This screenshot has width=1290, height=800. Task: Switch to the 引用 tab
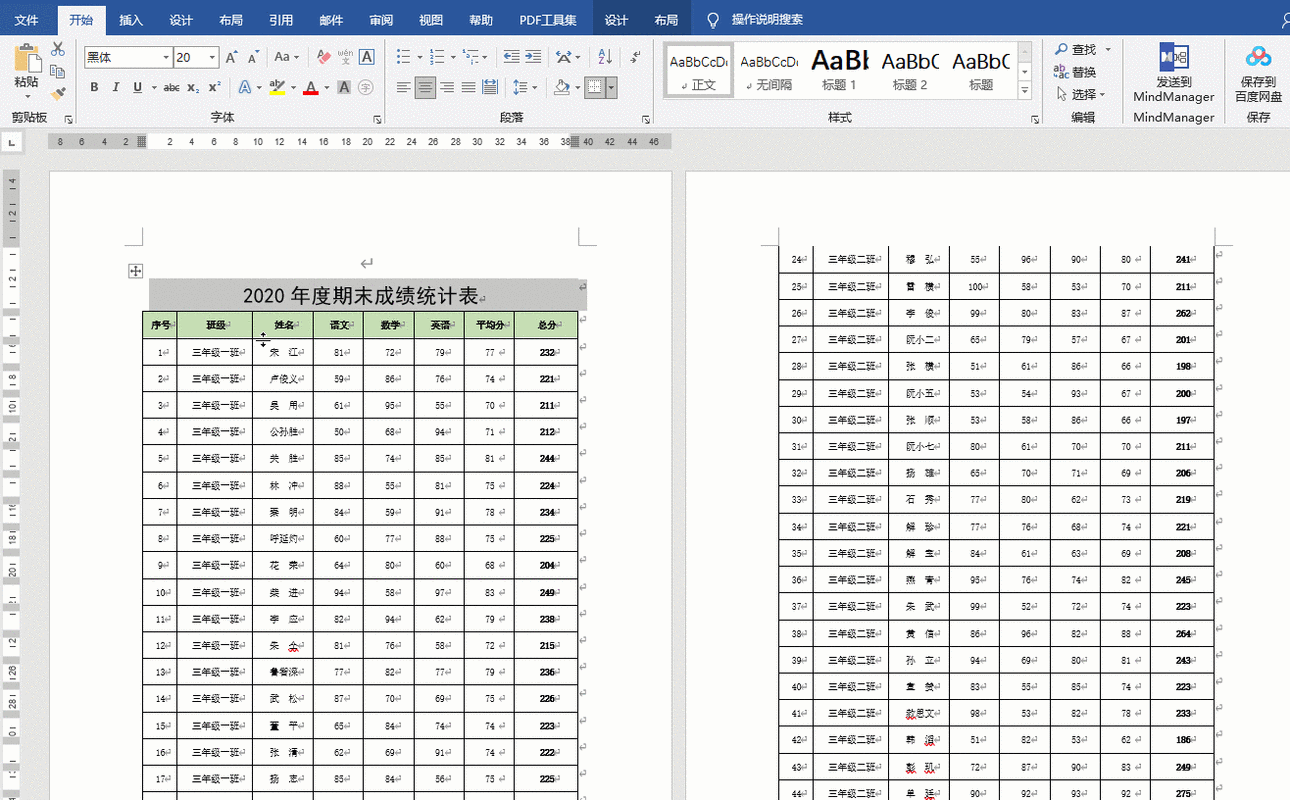tap(281, 20)
